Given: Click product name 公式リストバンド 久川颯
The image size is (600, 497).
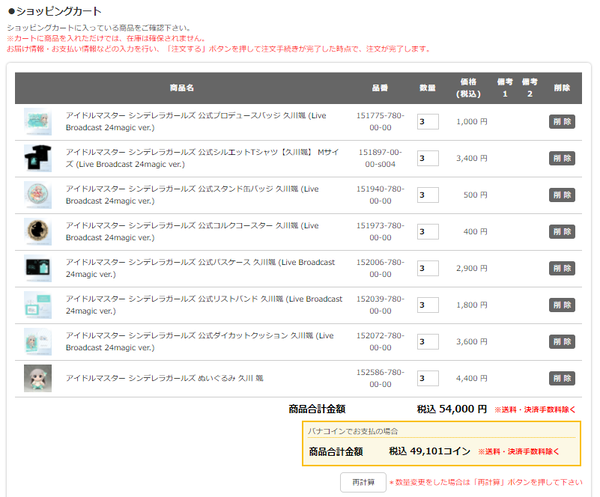Looking at the screenshot, I should [x=204, y=305].
